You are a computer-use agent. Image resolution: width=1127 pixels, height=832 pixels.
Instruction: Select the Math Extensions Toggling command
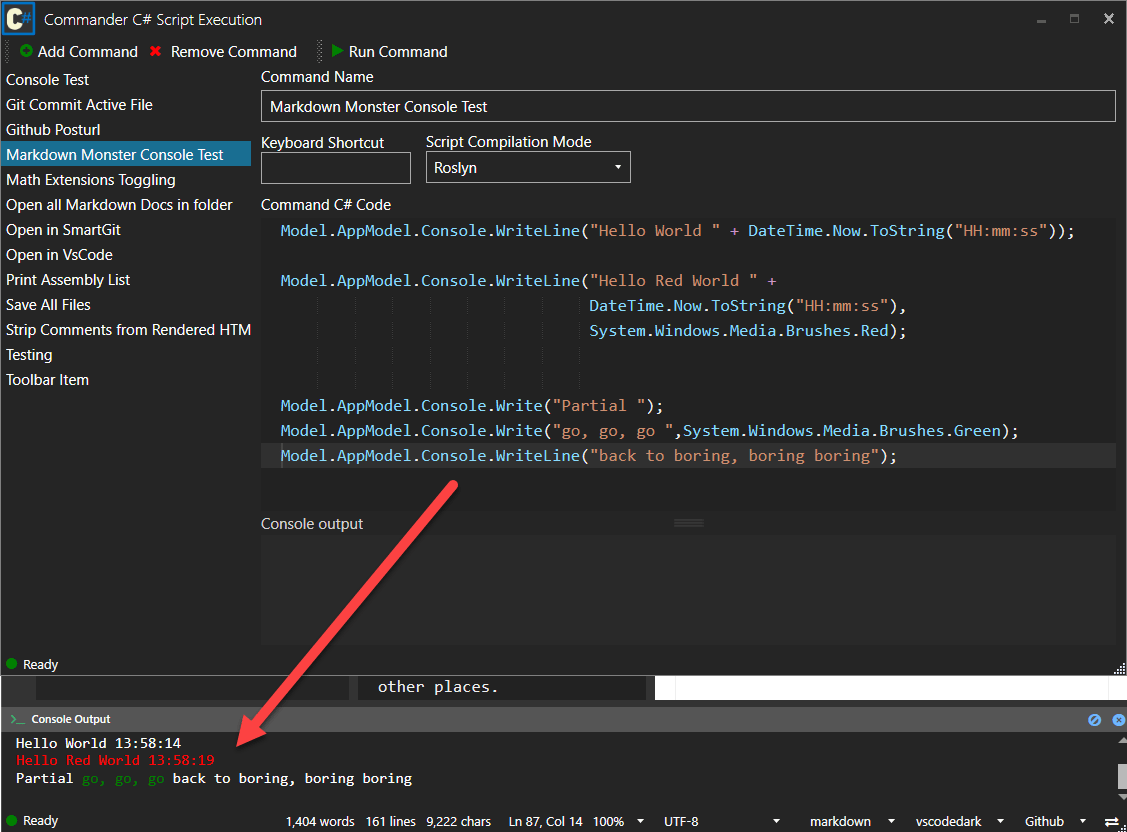[126, 180]
